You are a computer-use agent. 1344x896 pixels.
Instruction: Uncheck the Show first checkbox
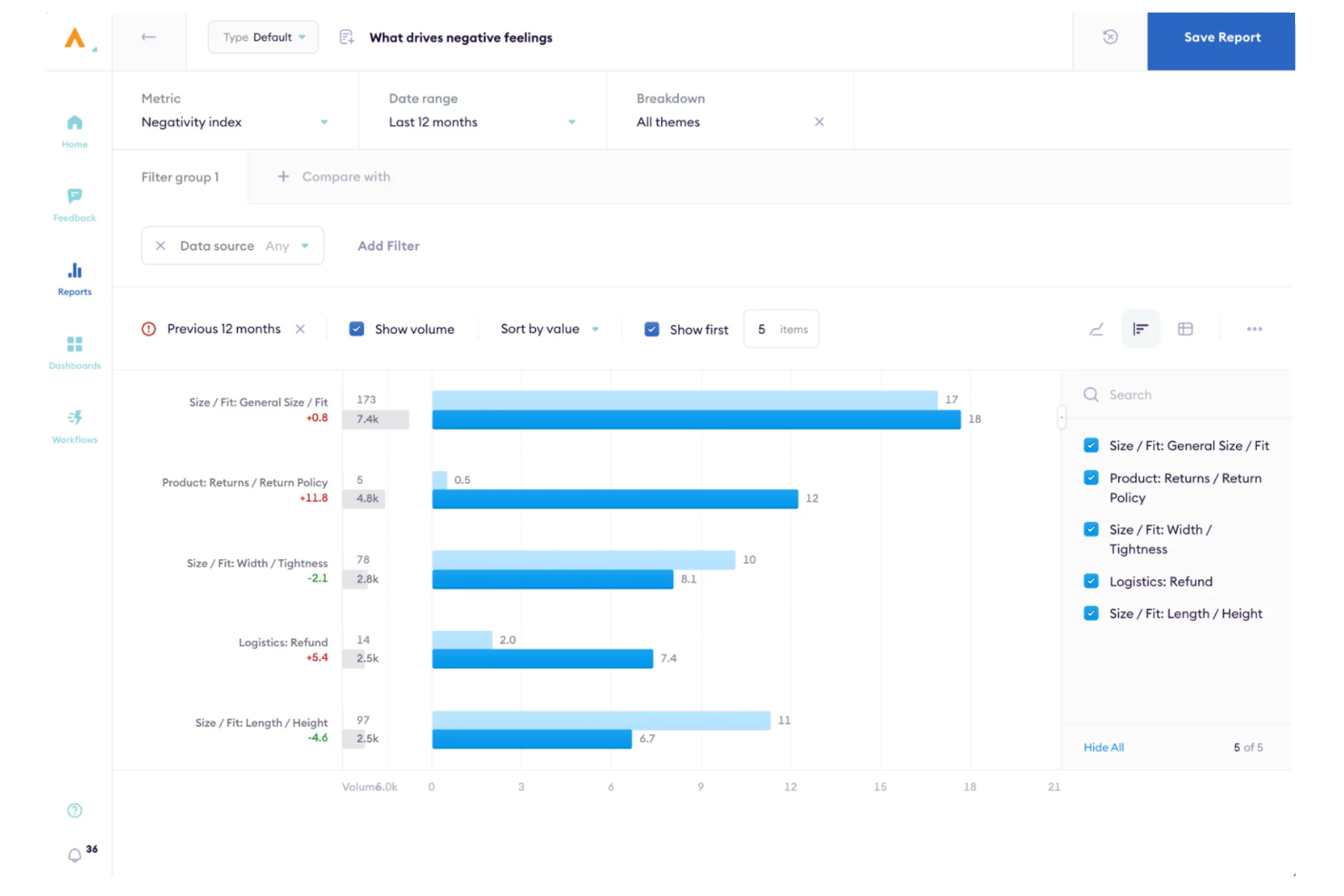(652, 329)
